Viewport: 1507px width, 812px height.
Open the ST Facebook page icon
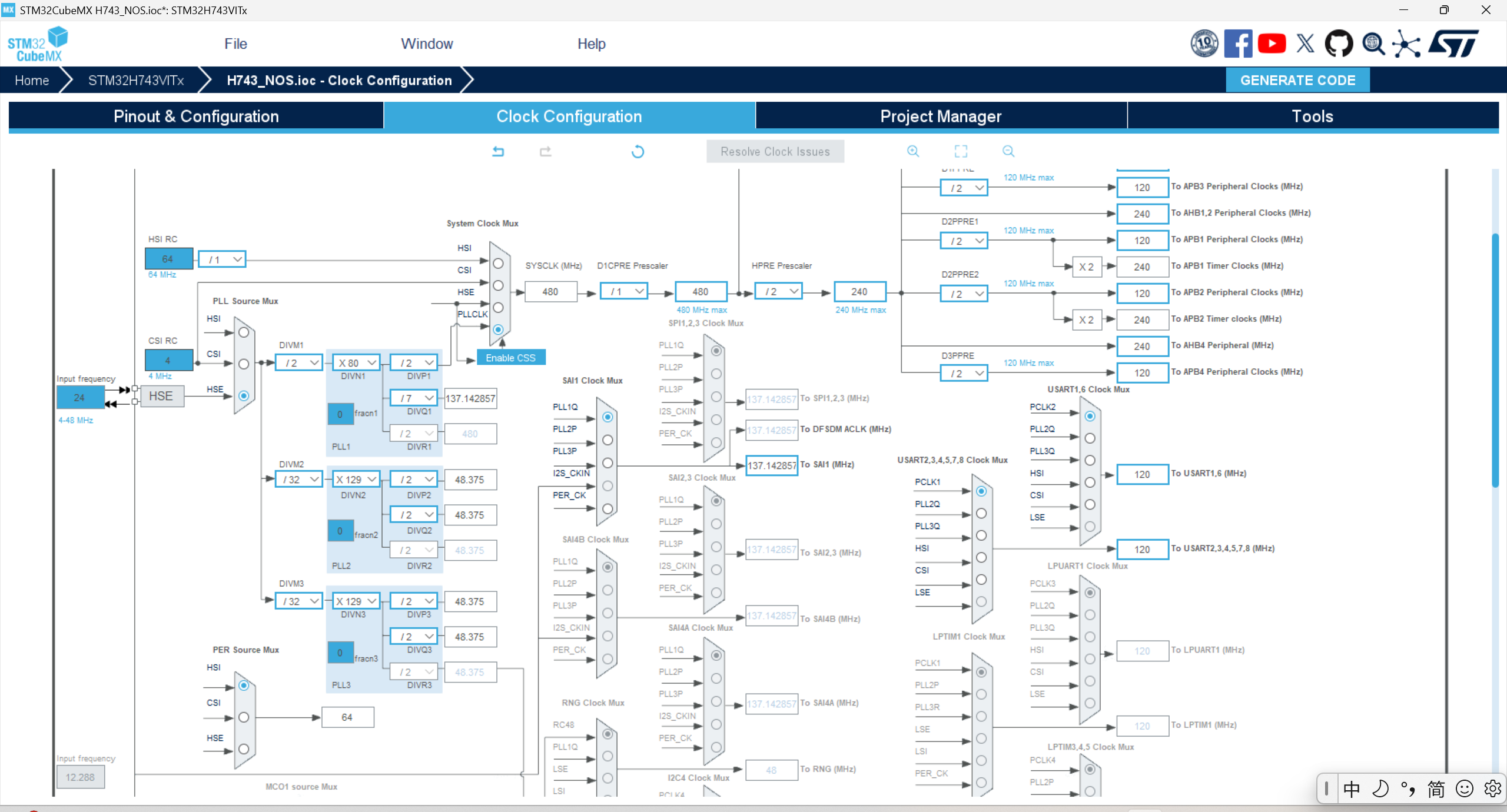point(1238,44)
